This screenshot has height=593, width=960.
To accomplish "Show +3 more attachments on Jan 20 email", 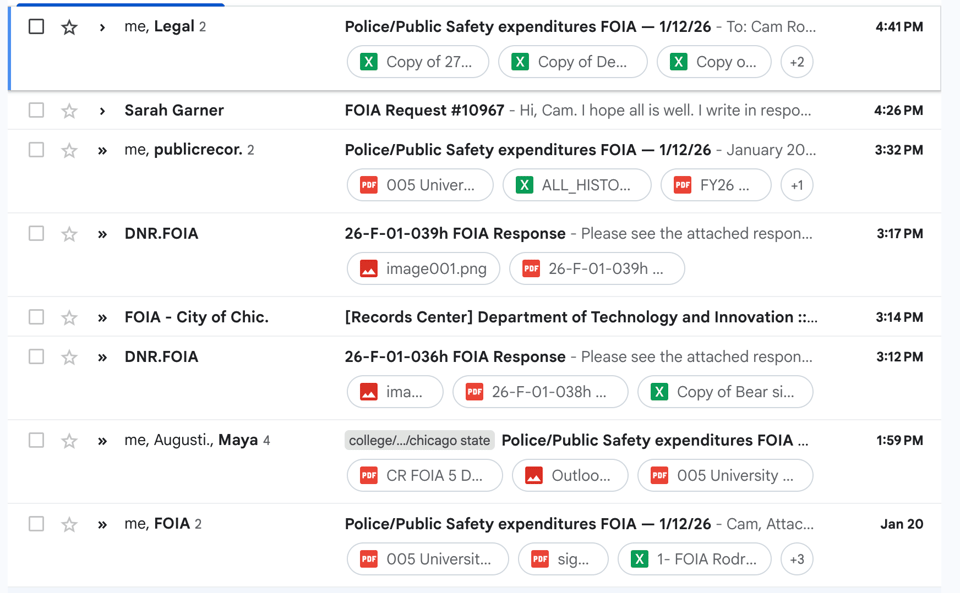I will pos(796,559).
